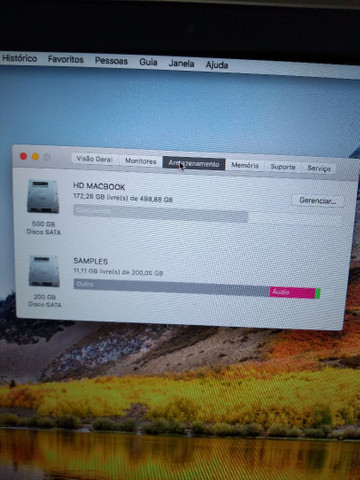Switch to the Monitores tab
Viewport: 360px width, 480px height.
(x=141, y=161)
